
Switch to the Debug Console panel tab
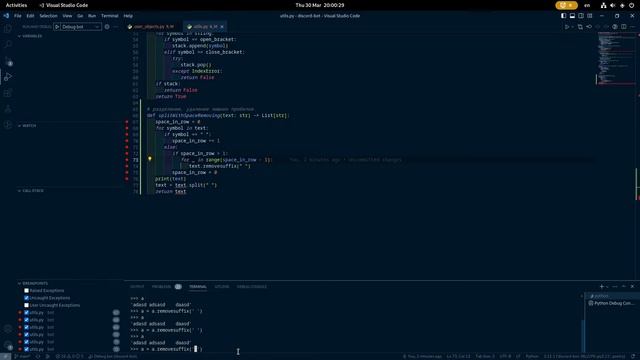[251, 287]
